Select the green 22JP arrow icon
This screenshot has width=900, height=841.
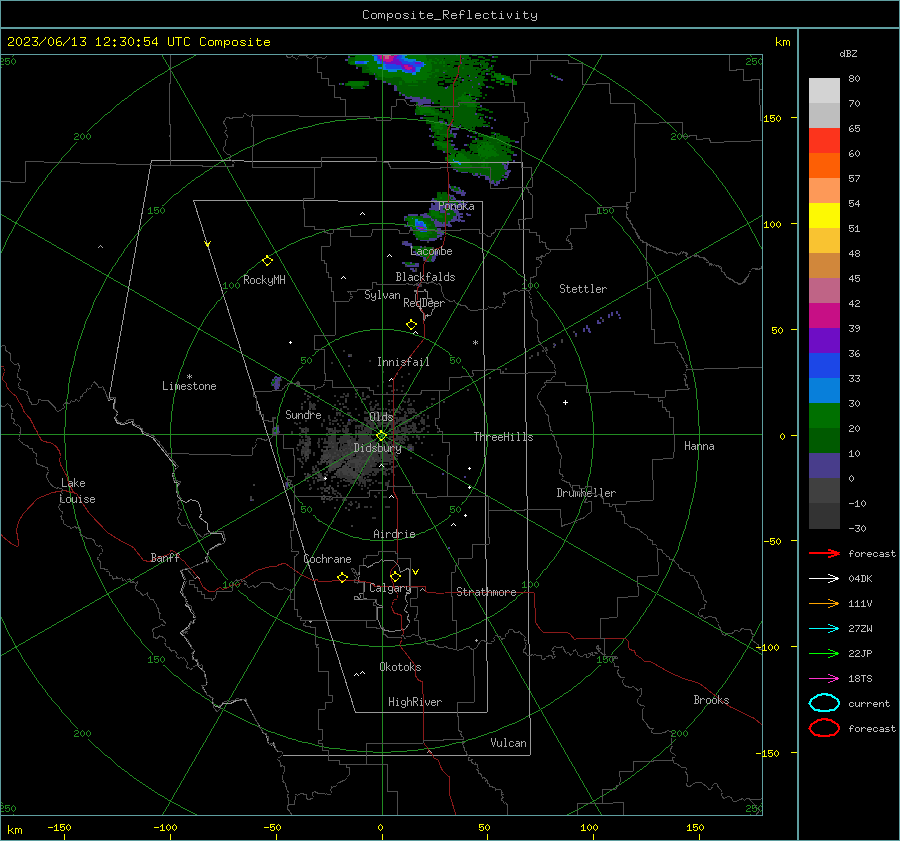[824, 653]
